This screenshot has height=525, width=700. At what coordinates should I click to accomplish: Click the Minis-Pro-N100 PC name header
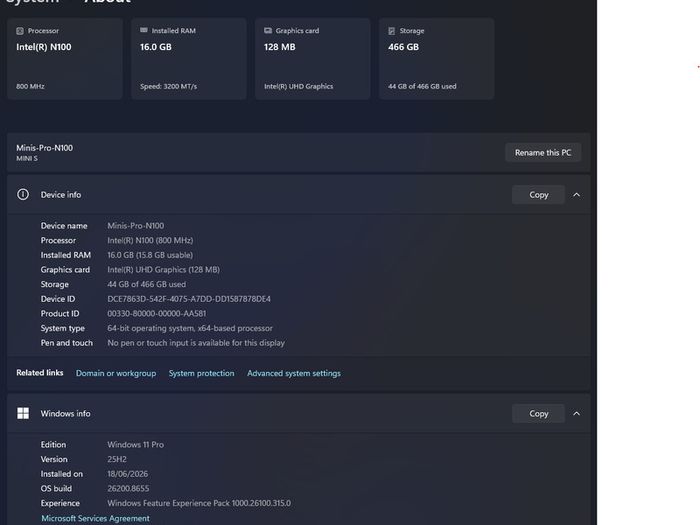(45, 148)
